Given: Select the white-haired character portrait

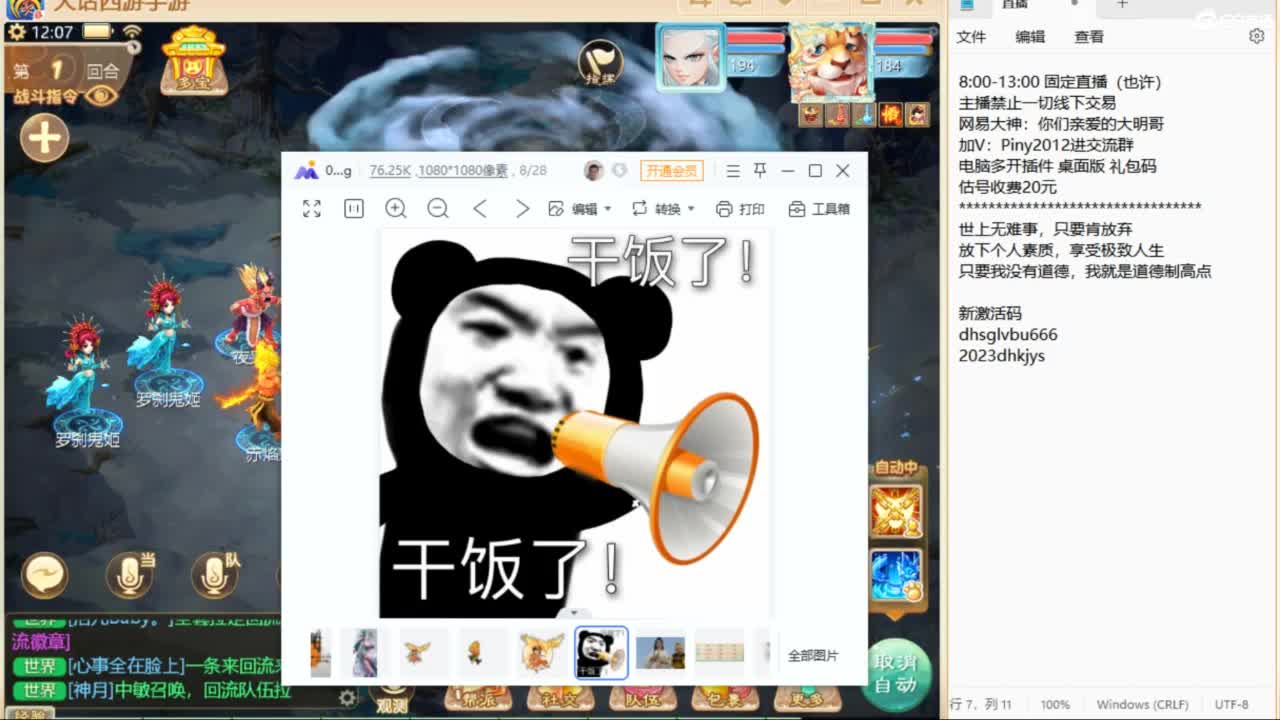Looking at the screenshot, I should click(x=690, y=58).
